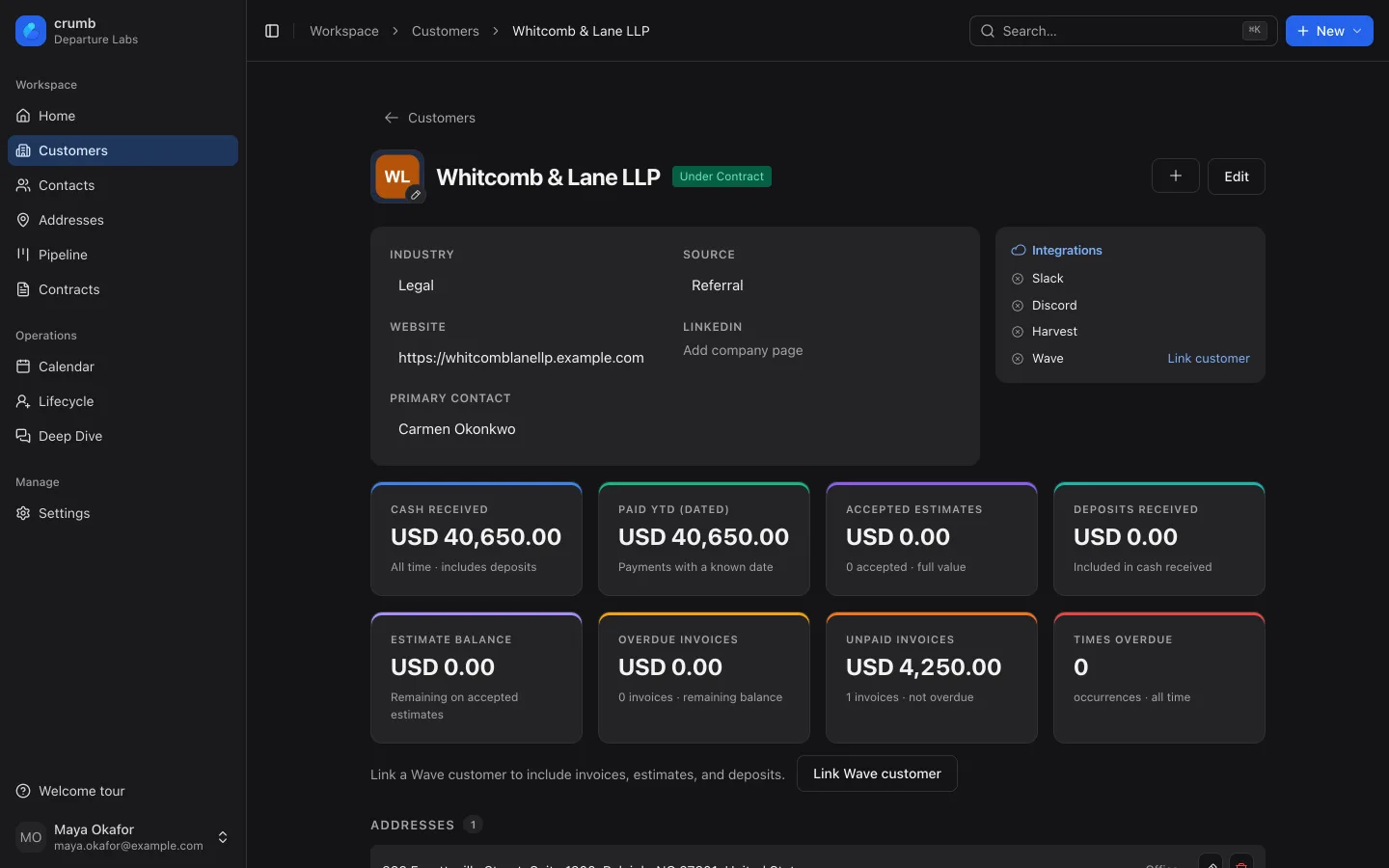Click the Under Contract status badge
The image size is (1389, 868).
[722, 176]
